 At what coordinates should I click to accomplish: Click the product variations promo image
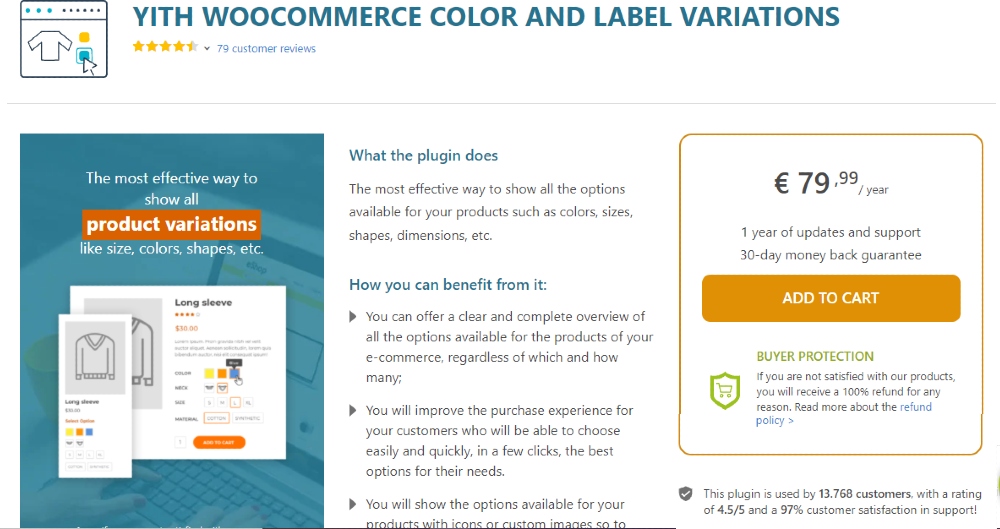172,331
